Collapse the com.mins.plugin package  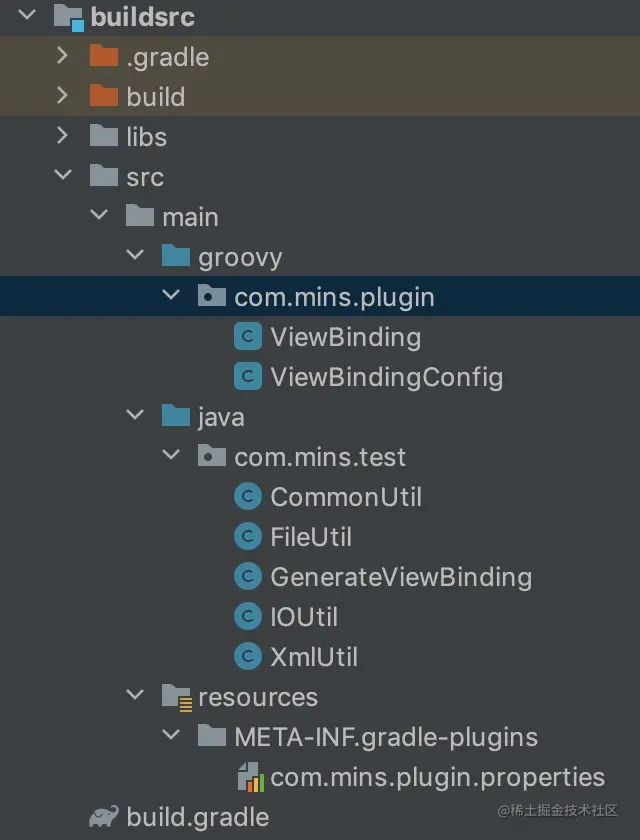coord(171,296)
